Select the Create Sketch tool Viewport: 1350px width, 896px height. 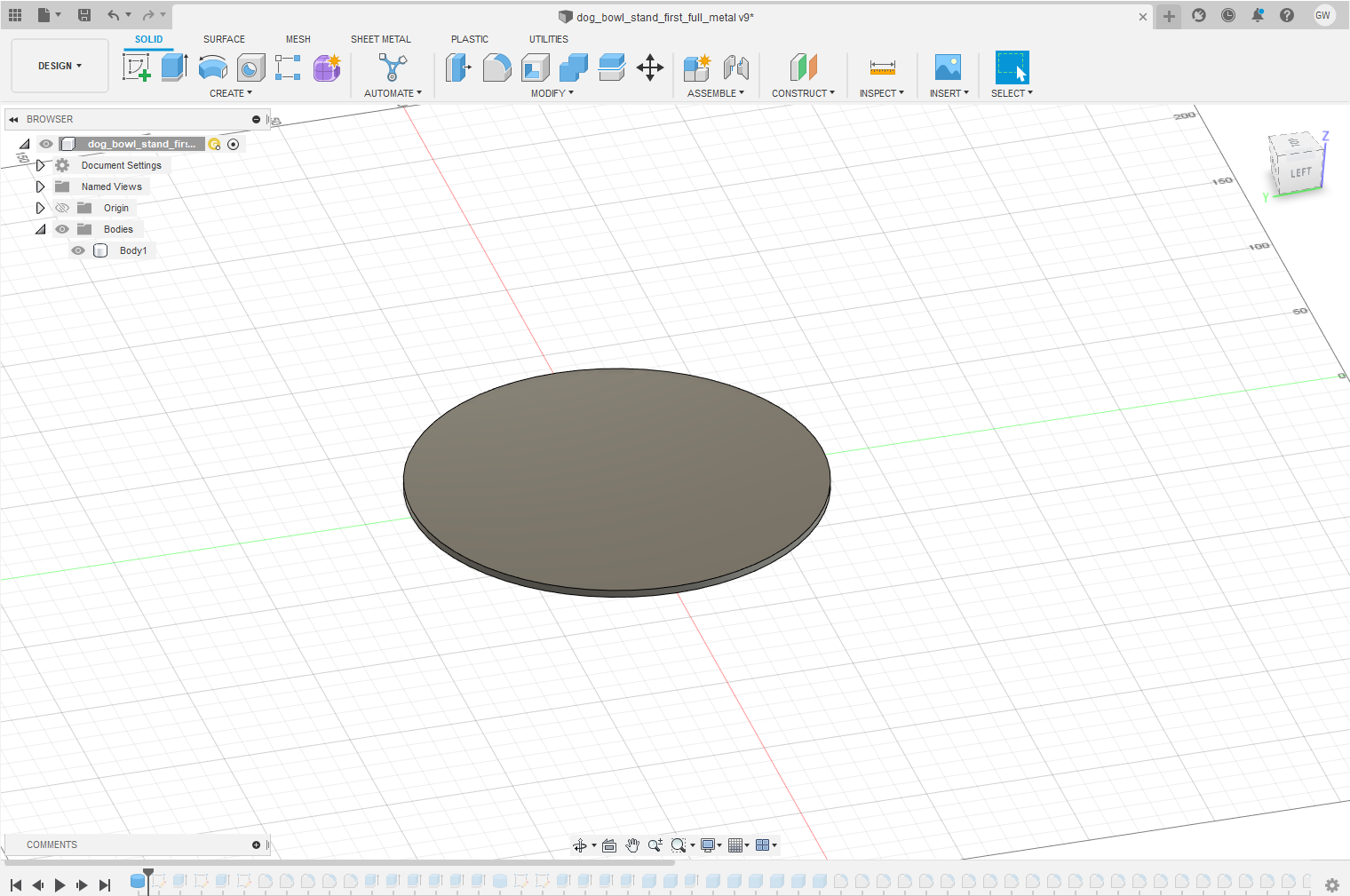tap(136, 67)
